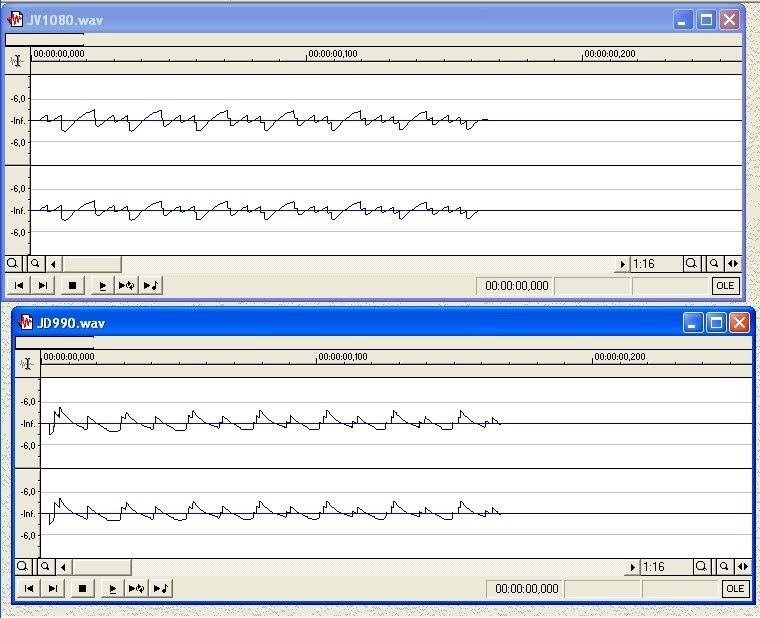The height and width of the screenshot is (618, 760).
Task: Play JV1080.wav normally
Action: tap(102, 285)
